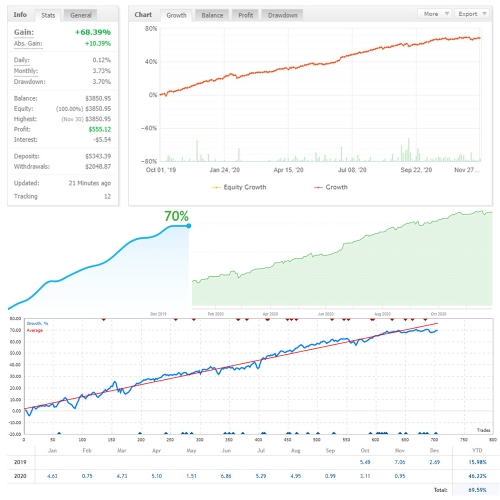Click the Apr 2020 return 5.10
The width and height of the screenshot is (500, 500).
(x=157, y=476)
